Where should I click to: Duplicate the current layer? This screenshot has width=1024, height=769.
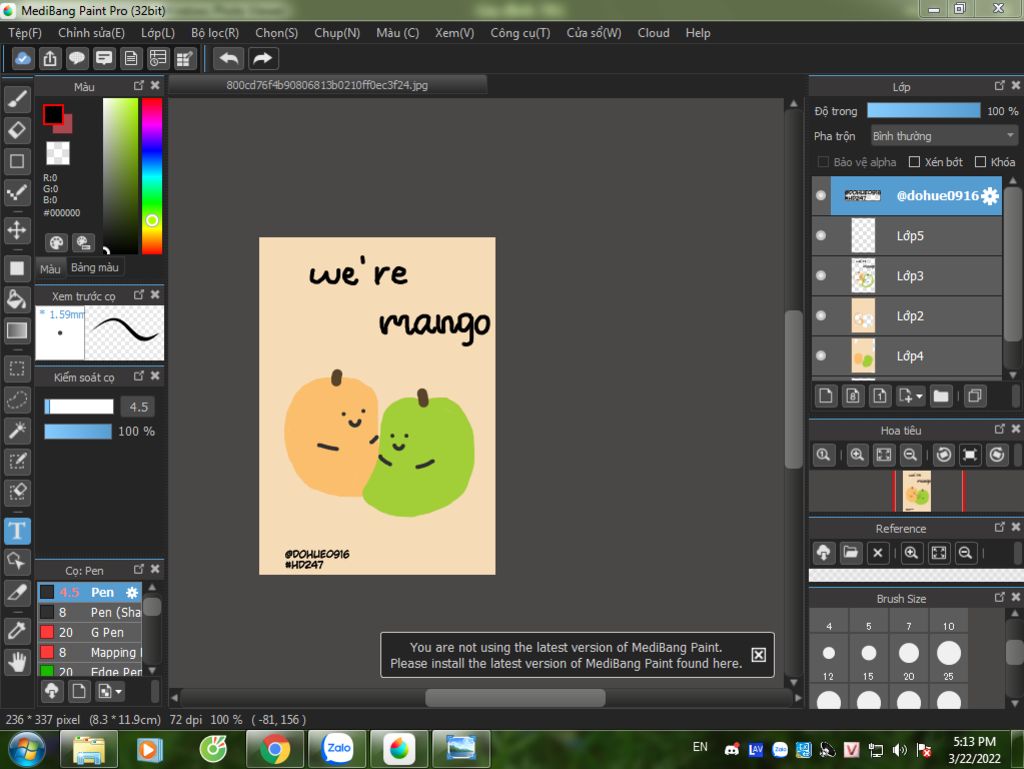pyautogui.click(x=975, y=396)
